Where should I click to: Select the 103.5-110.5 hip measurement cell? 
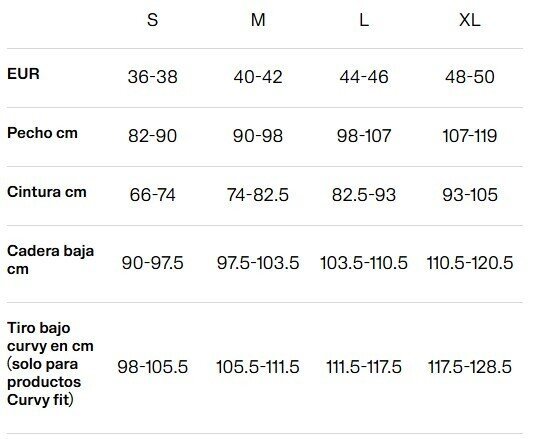[364, 263]
